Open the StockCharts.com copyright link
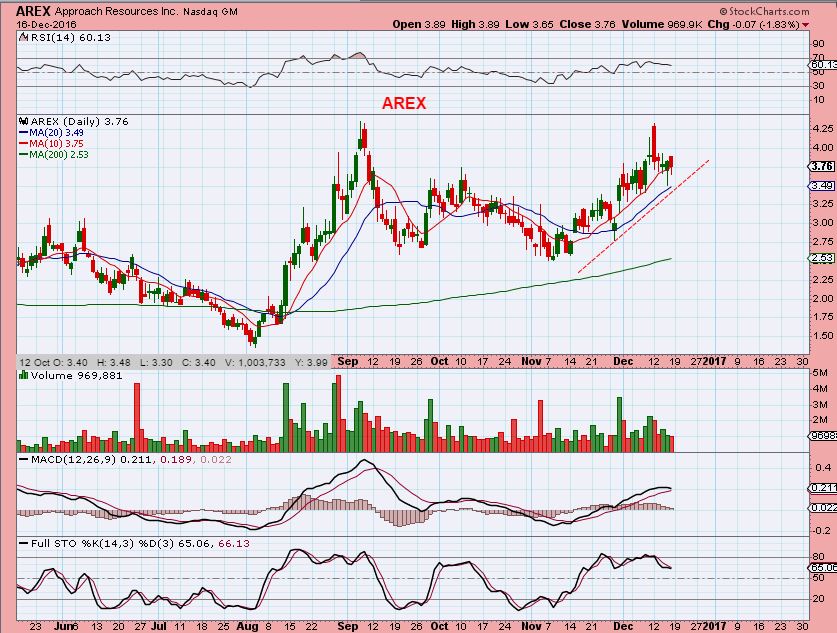Viewport: 837px width, 633px height. (x=764, y=11)
